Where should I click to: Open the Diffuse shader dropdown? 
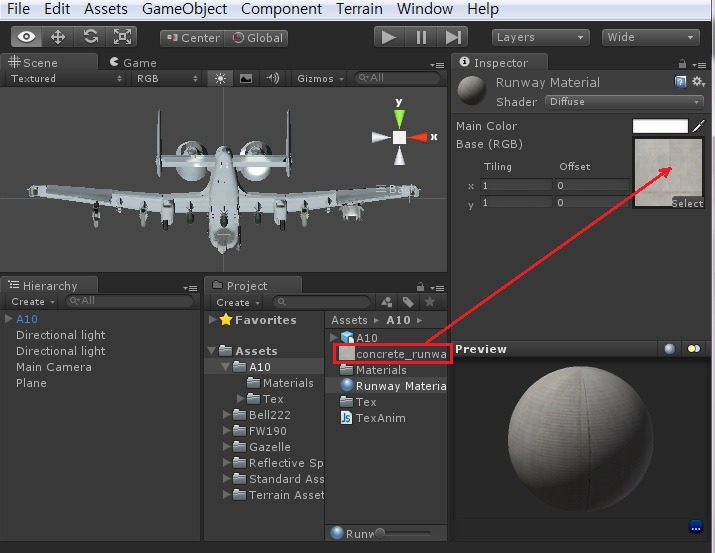click(624, 102)
